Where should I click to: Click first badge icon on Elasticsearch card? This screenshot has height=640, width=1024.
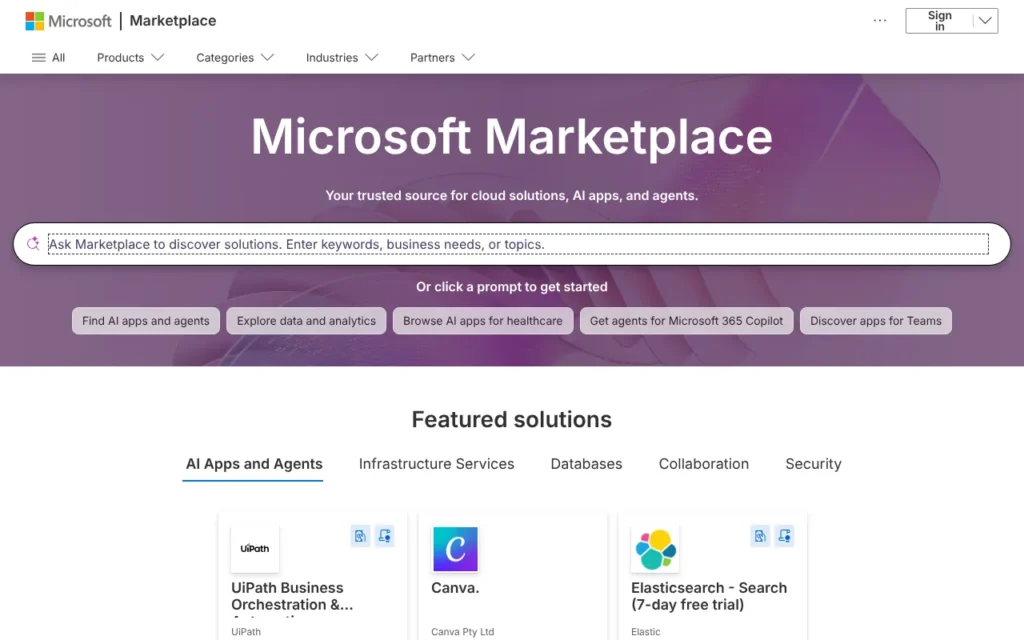click(x=760, y=536)
